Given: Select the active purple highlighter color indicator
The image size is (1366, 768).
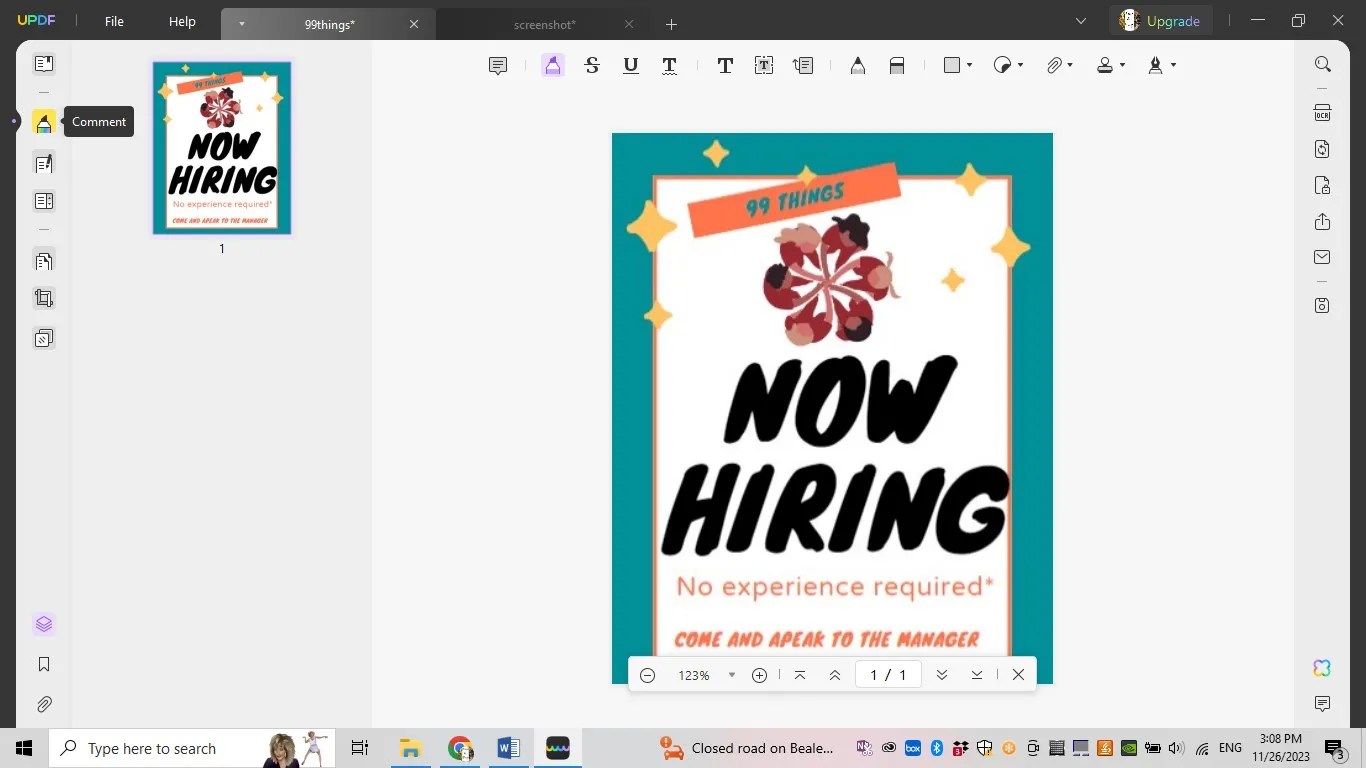Looking at the screenshot, I should click(552, 65).
